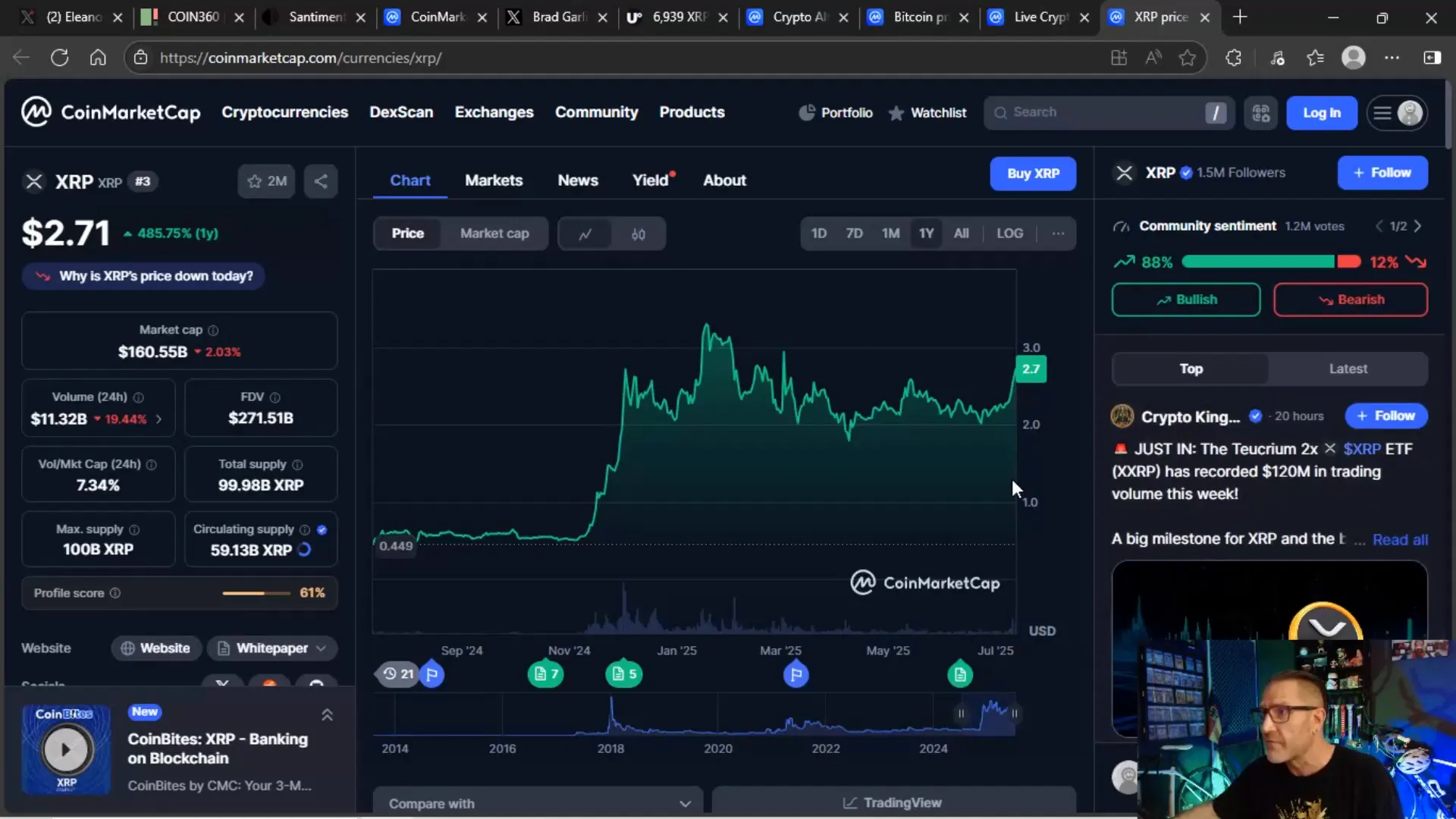1456x819 pixels.
Task: Go to browser home page
Action: click(98, 58)
